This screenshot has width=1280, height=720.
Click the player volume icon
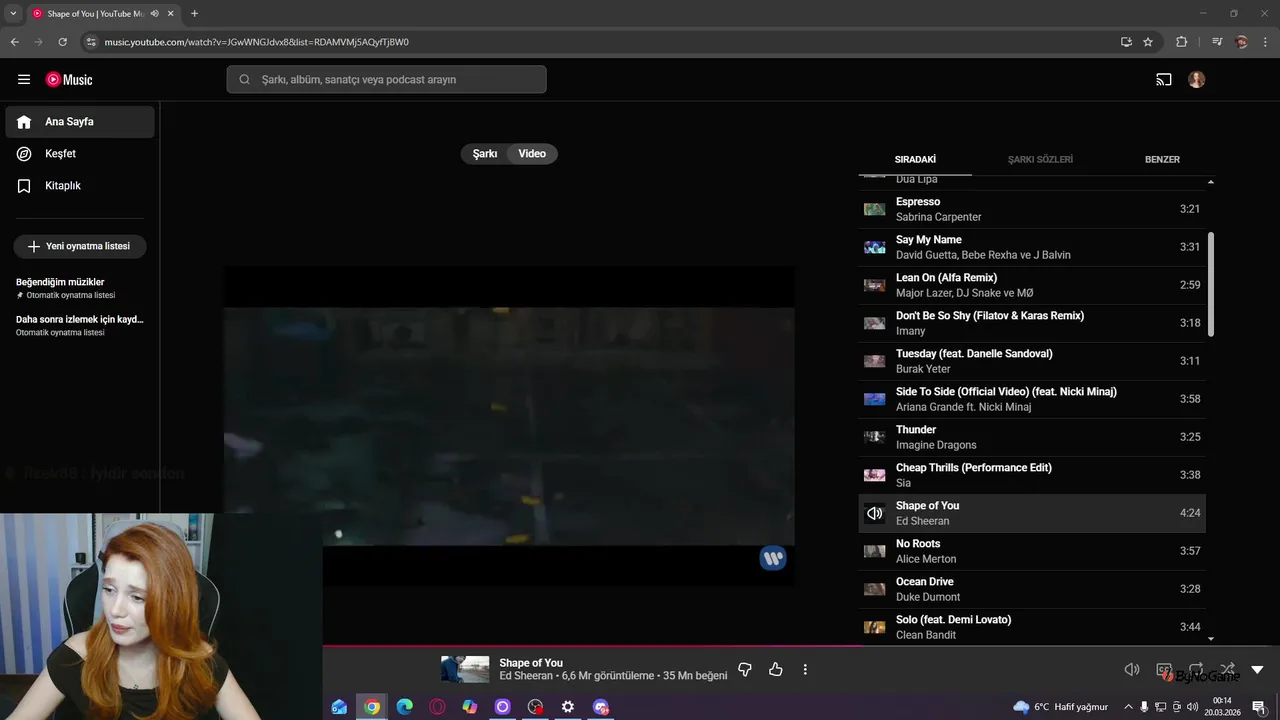coord(1132,670)
